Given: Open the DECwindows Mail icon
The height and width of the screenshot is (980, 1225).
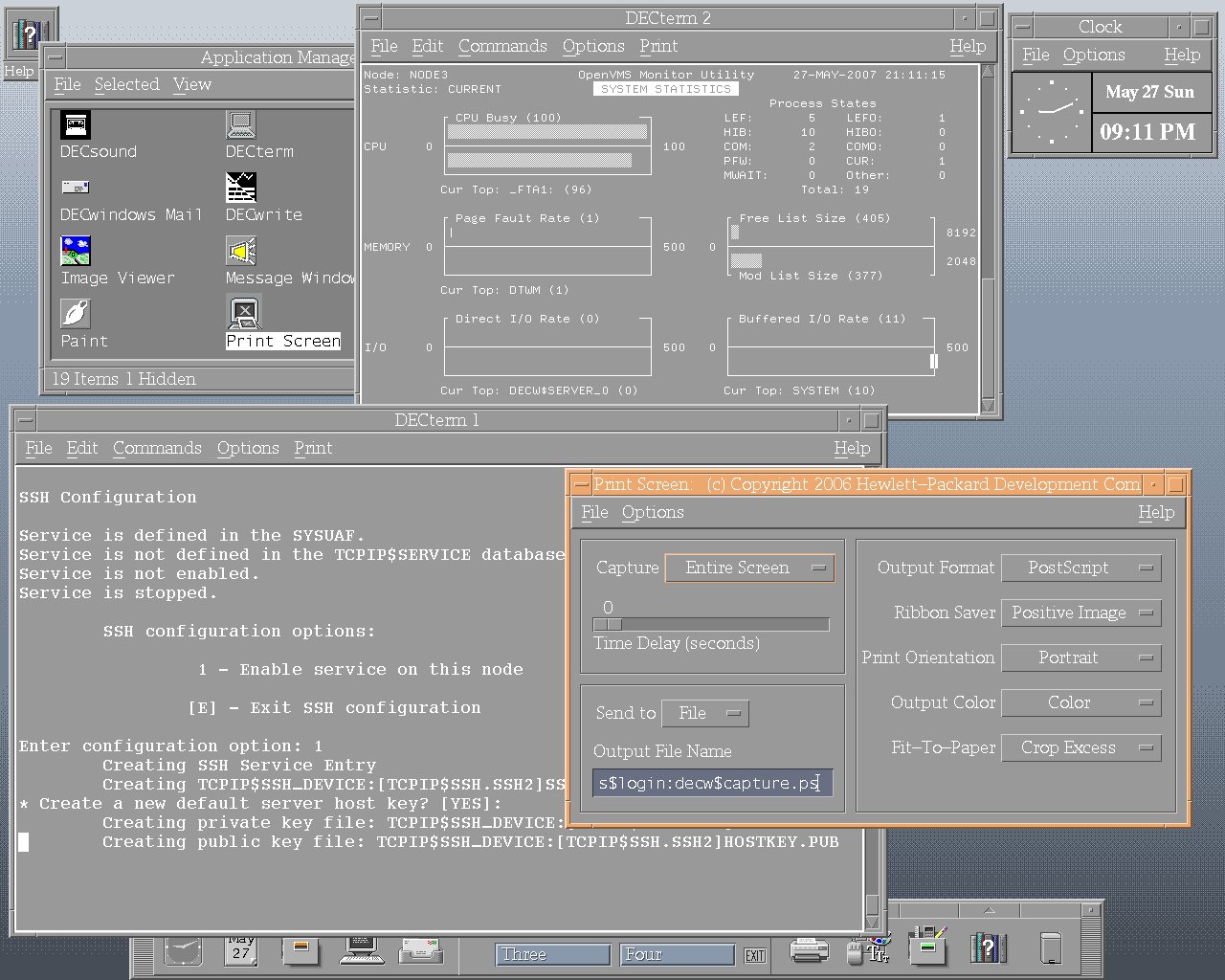Looking at the screenshot, I should click(x=76, y=188).
